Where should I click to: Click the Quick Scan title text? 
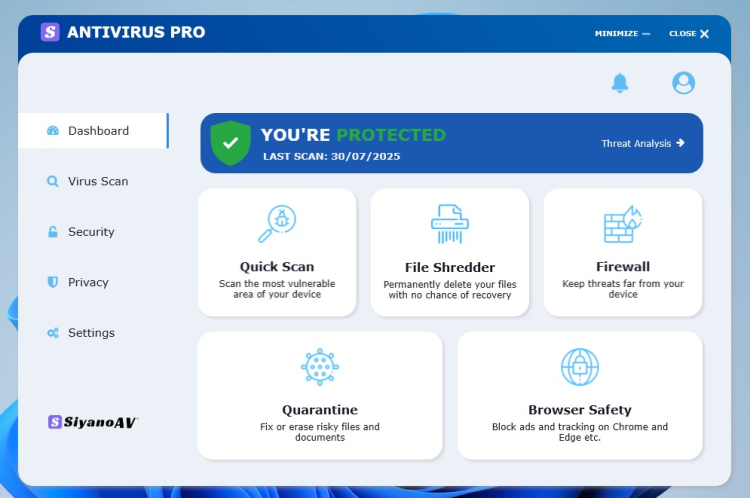(x=277, y=267)
